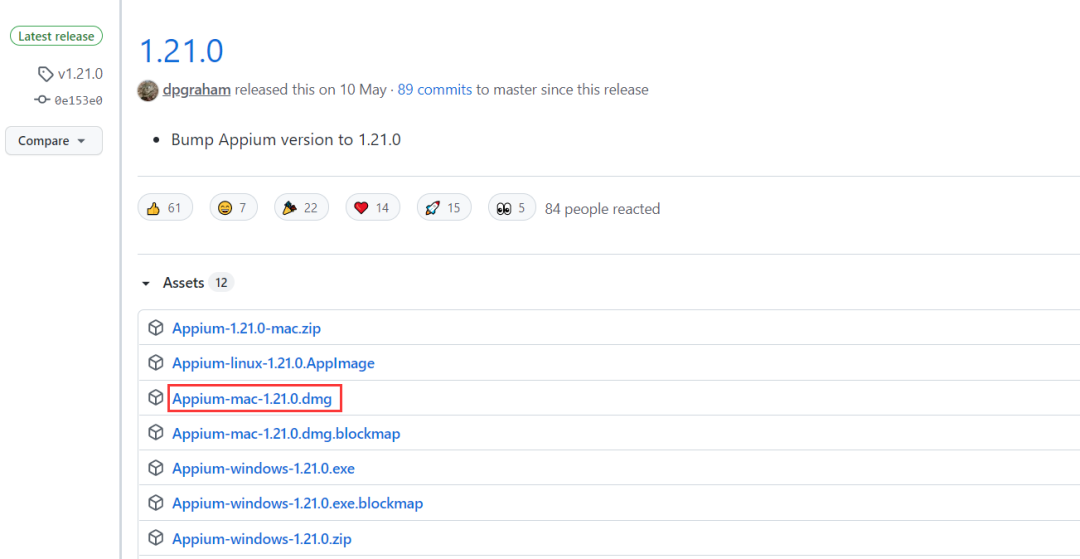This screenshot has width=1080, height=559.
Task: Download Appium-mac-1.21.0.dmg
Action: pos(252,399)
